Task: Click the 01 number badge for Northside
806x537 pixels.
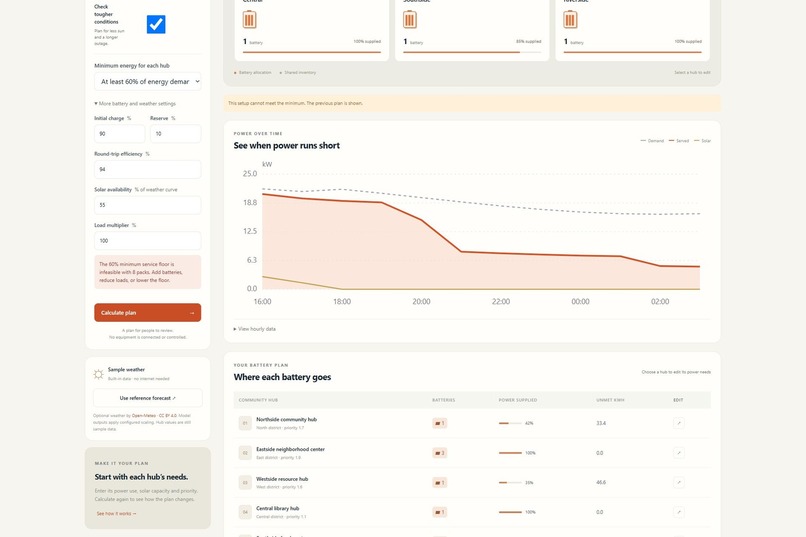Action: [x=245, y=423]
